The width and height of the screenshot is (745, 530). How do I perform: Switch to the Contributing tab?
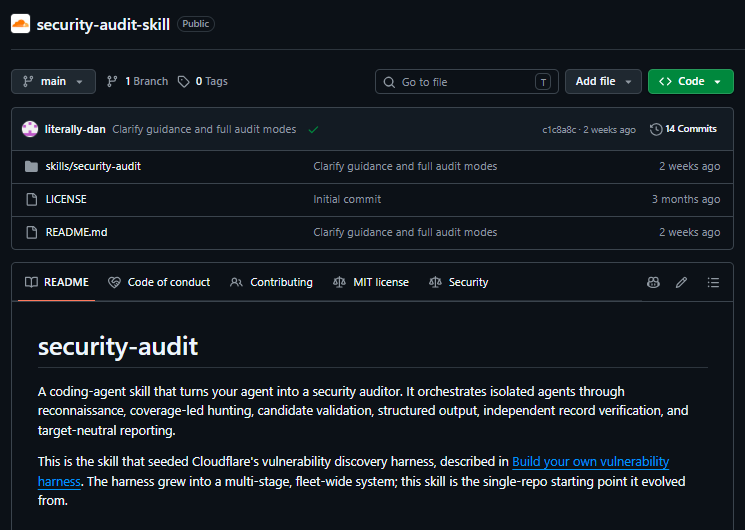click(x=271, y=282)
